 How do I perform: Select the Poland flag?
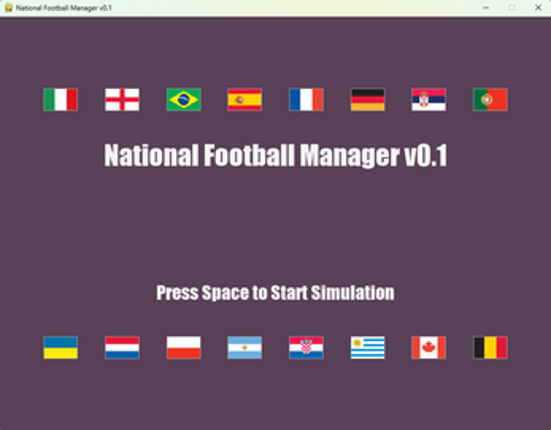click(184, 347)
